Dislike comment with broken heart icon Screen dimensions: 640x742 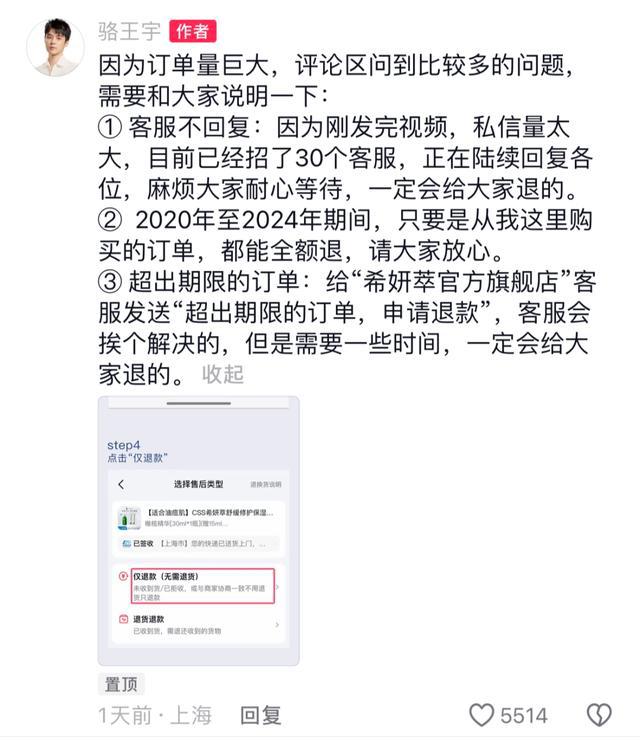(x=599, y=715)
